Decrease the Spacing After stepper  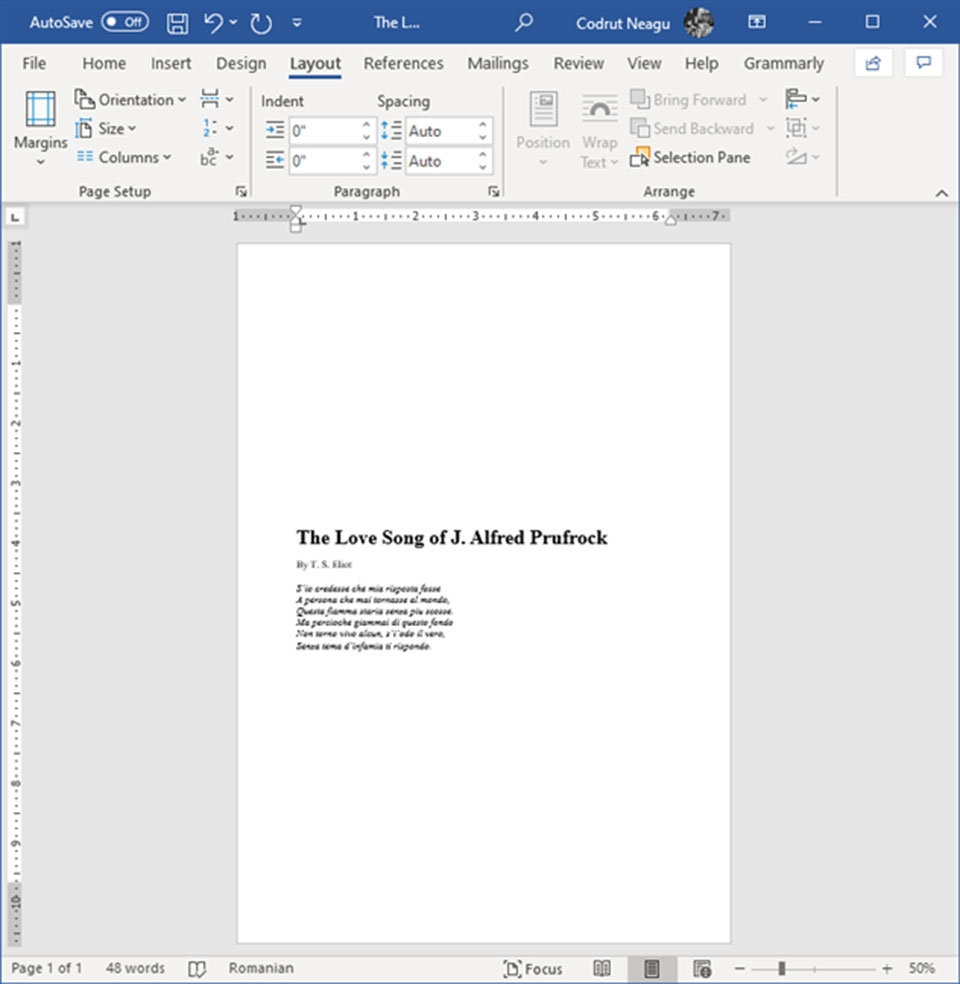point(483,168)
